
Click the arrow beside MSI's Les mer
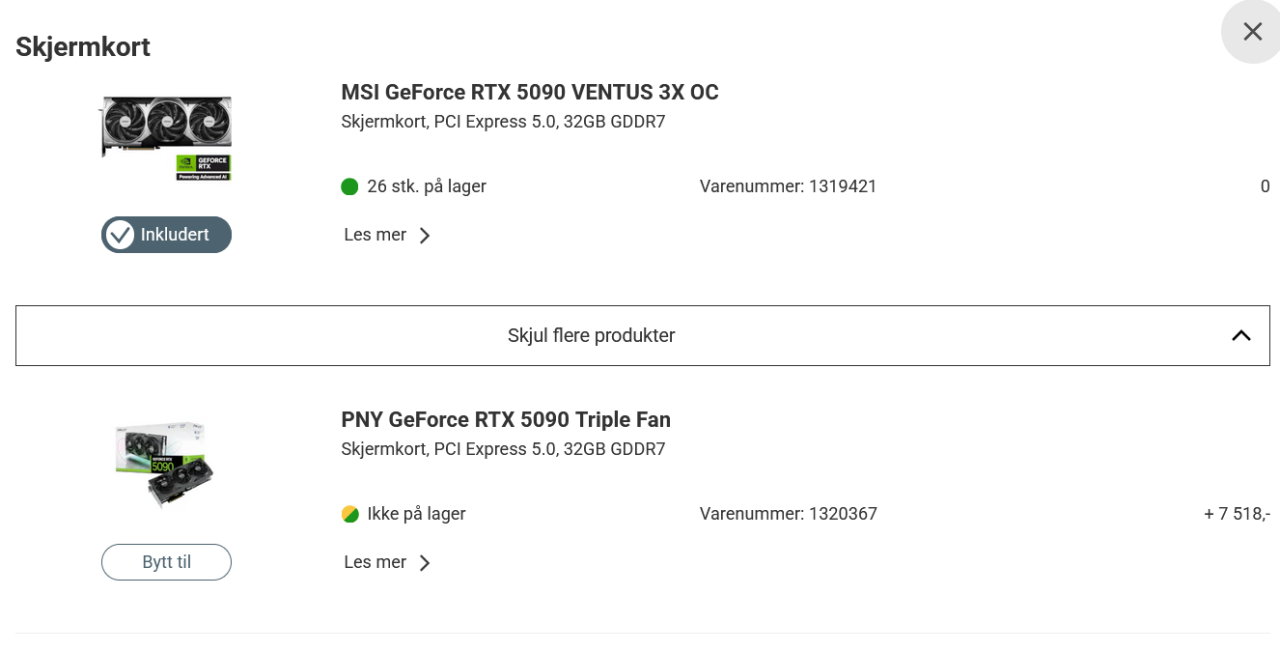(425, 236)
